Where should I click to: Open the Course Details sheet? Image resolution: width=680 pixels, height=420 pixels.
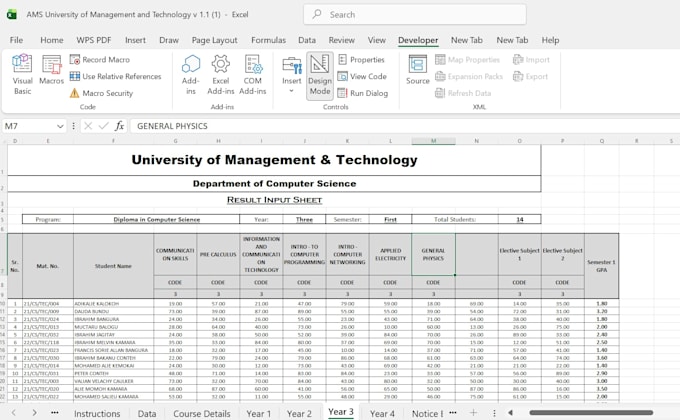tap(202, 413)
